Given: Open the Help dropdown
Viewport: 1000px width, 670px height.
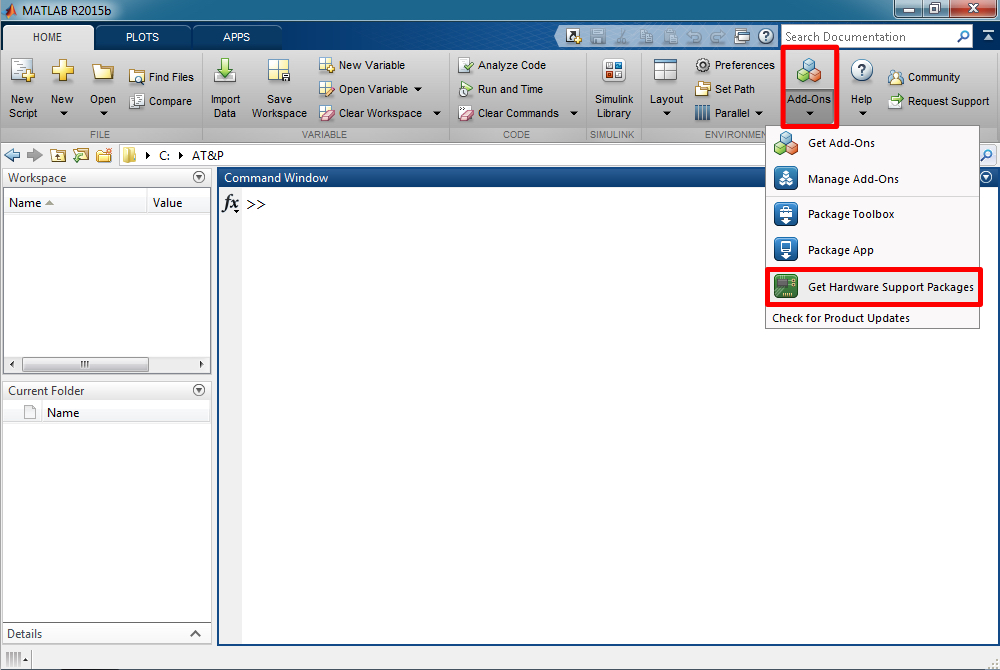Looking at the screenshot, I should [x=862, y=88].
